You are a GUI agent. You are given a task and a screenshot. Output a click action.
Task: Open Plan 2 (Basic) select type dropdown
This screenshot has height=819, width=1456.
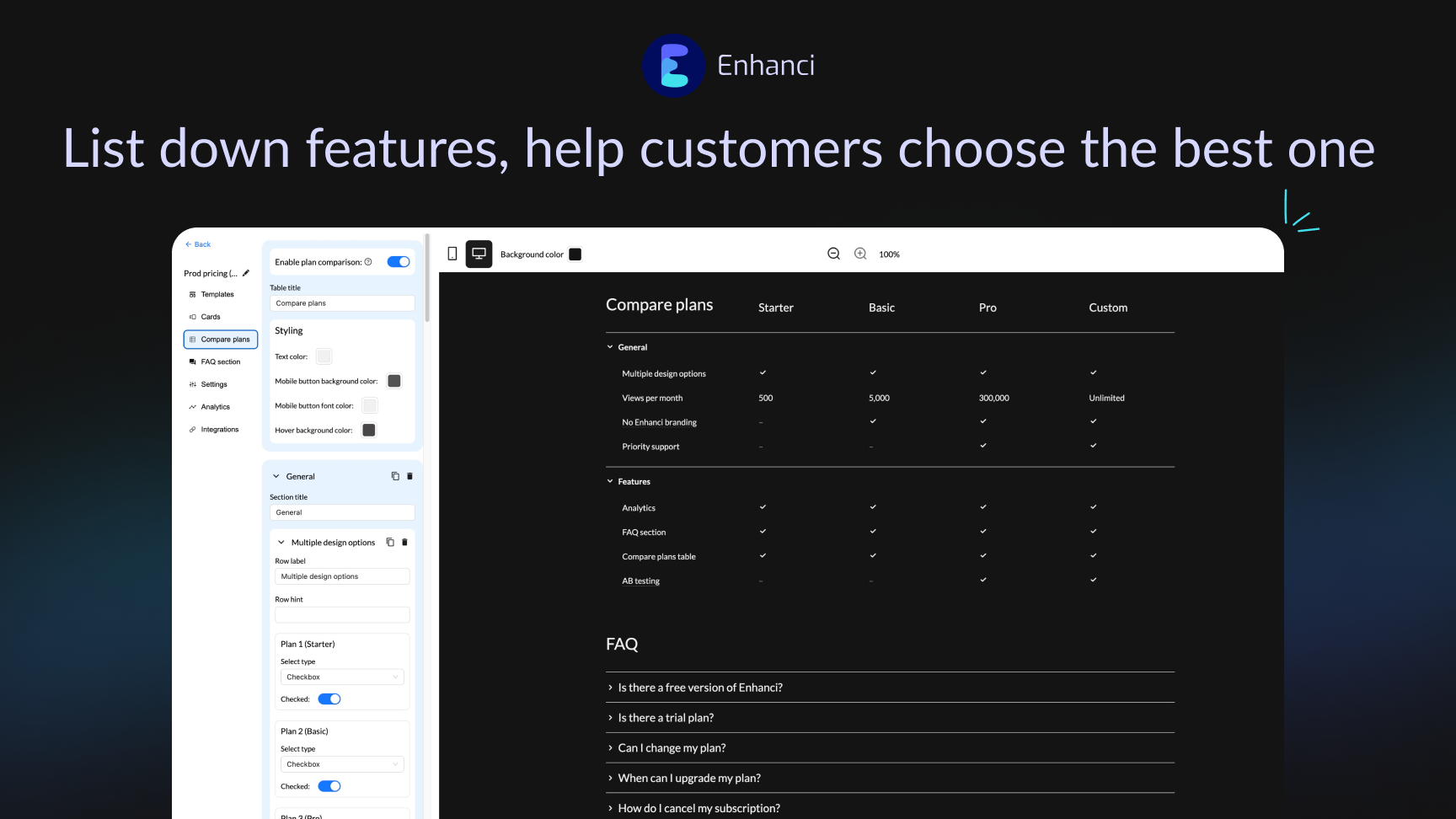coord(342,764)
